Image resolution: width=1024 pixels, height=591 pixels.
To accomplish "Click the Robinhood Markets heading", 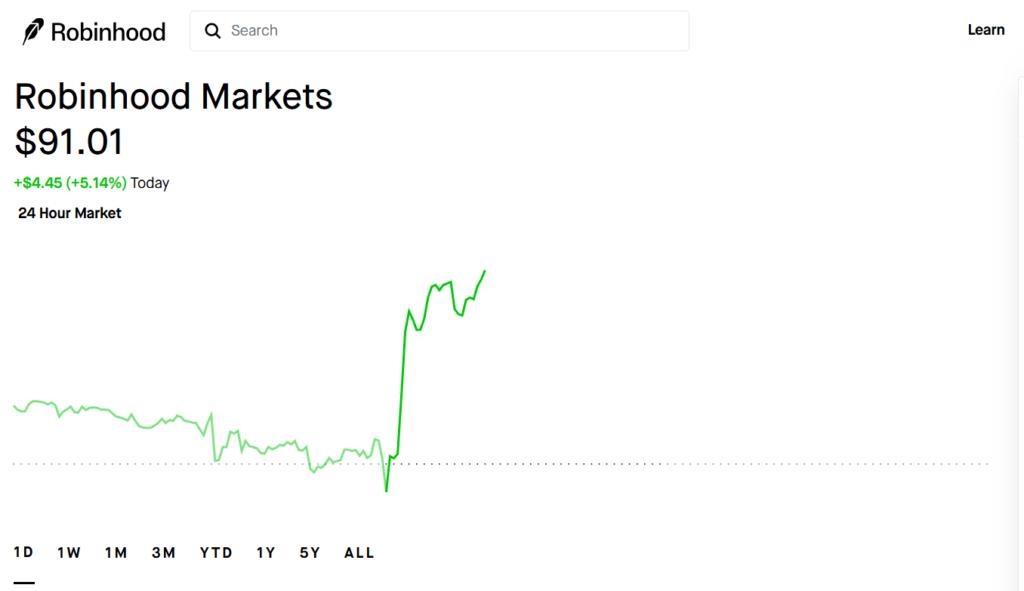I will tap(174, 97).
